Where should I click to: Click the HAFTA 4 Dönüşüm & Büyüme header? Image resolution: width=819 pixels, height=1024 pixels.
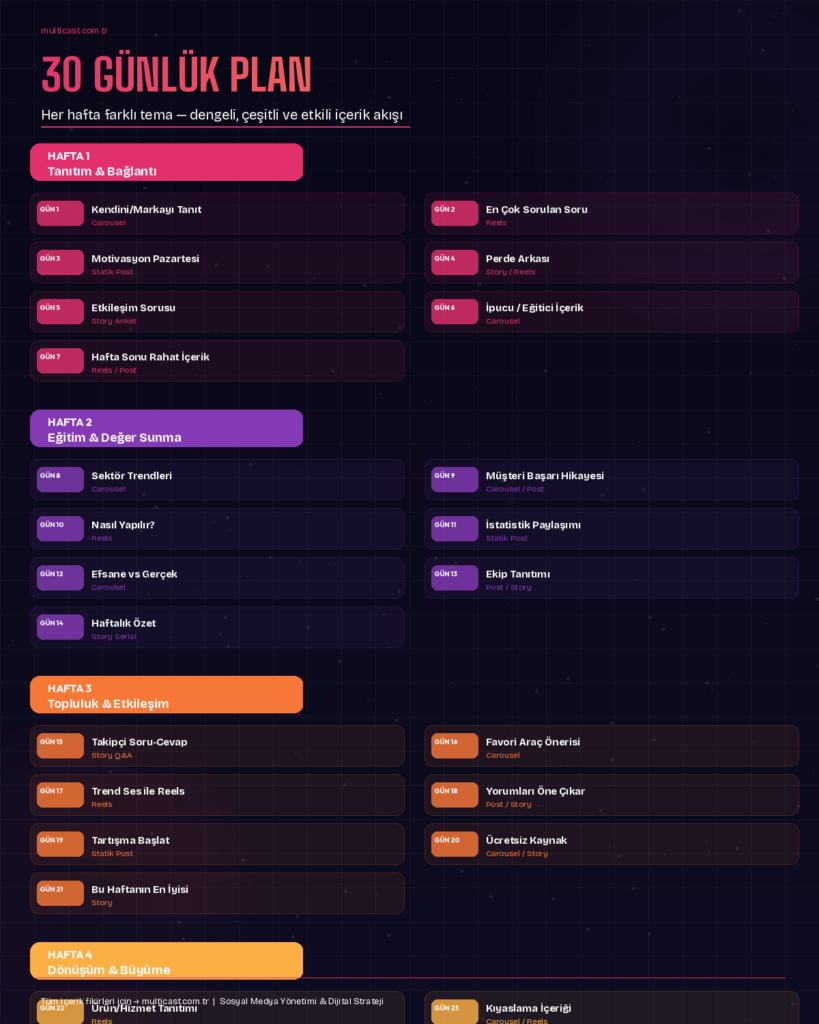(166, 960)
